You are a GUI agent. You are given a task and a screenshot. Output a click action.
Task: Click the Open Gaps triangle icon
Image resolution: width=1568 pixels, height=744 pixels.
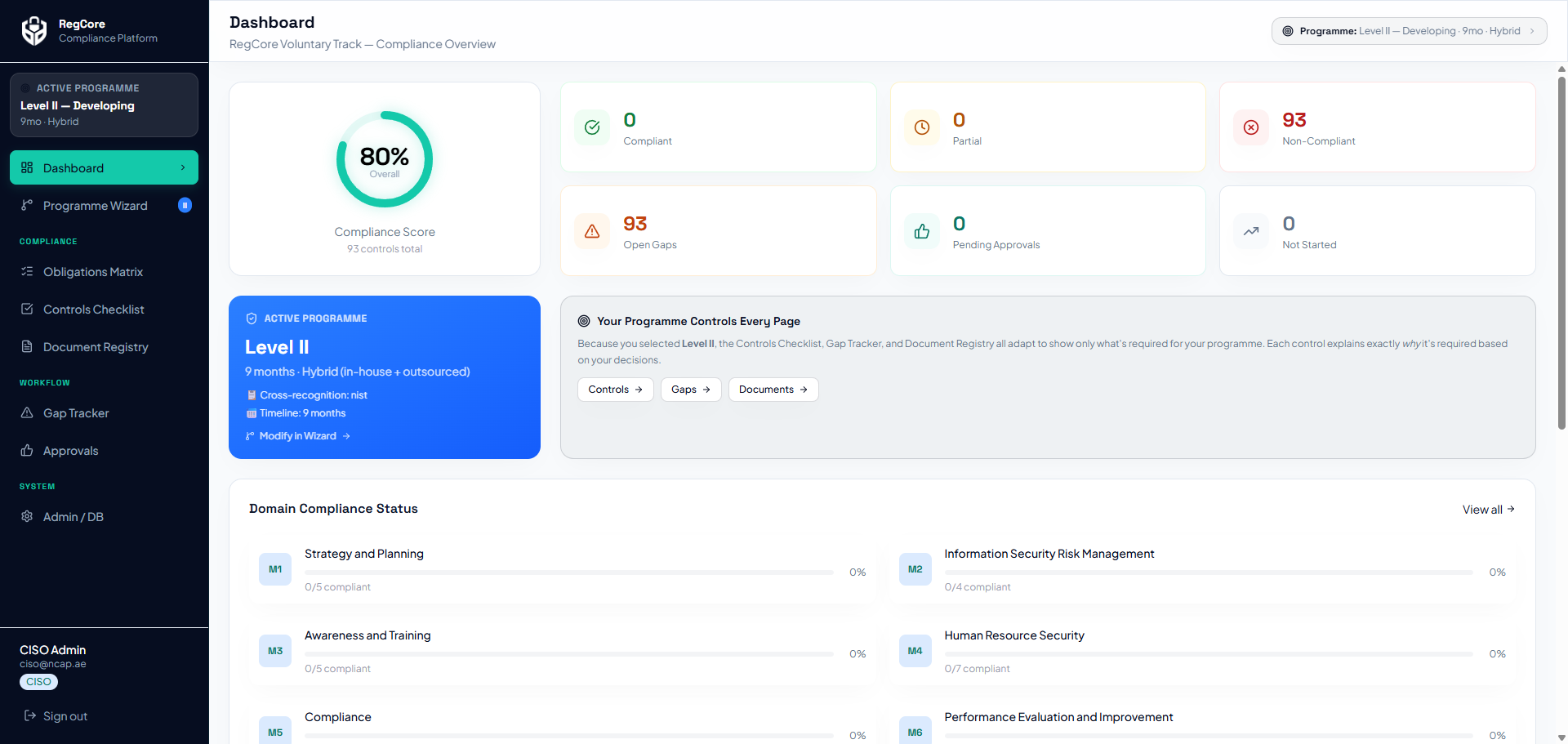pyautogui.click(x=592, y=231)
